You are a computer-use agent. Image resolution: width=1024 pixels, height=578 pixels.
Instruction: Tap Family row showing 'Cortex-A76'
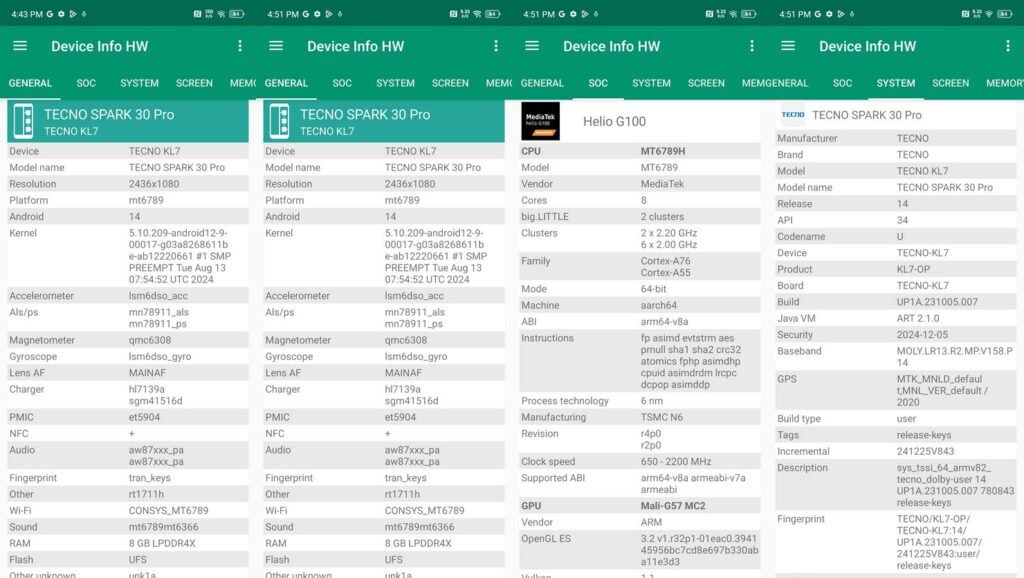(x=640, y=266)
